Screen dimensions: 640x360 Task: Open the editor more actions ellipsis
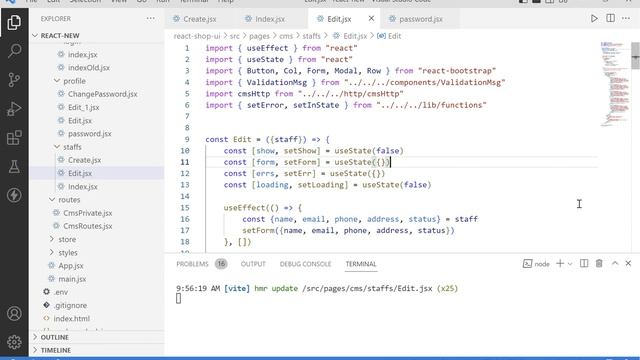click(x=626, y=19)
